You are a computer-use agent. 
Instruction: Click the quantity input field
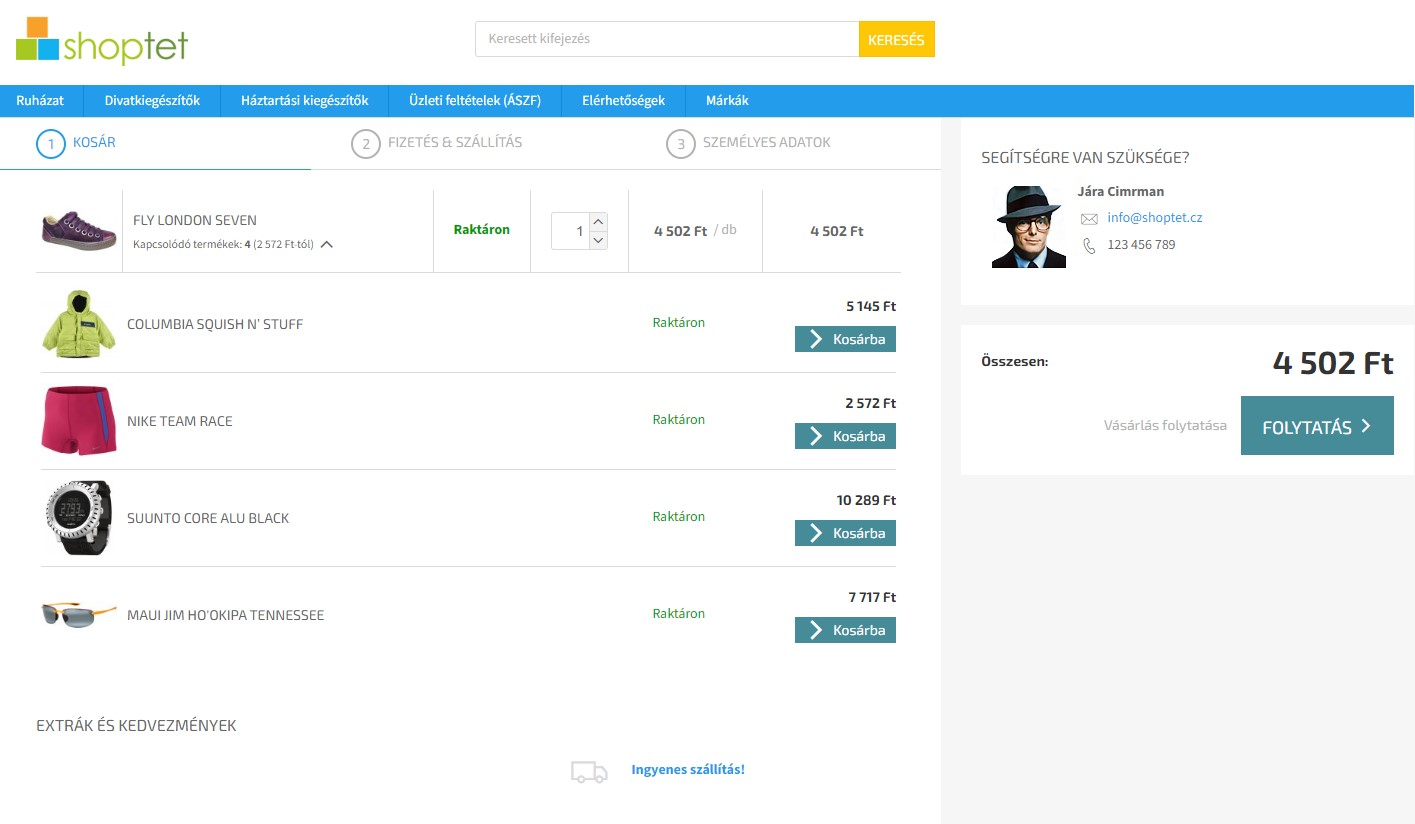(571, 231)
